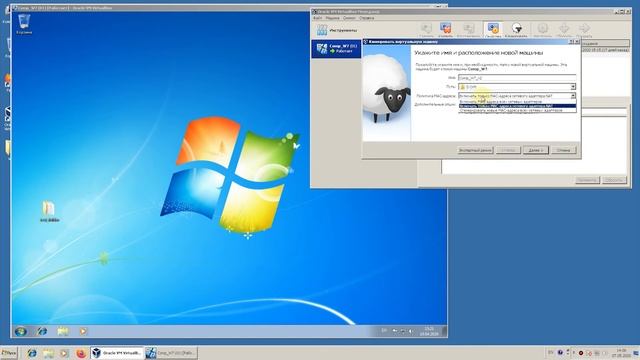Click the blue help icon in host system tray
The image size is (640, 360).
[x=560, y=352]
